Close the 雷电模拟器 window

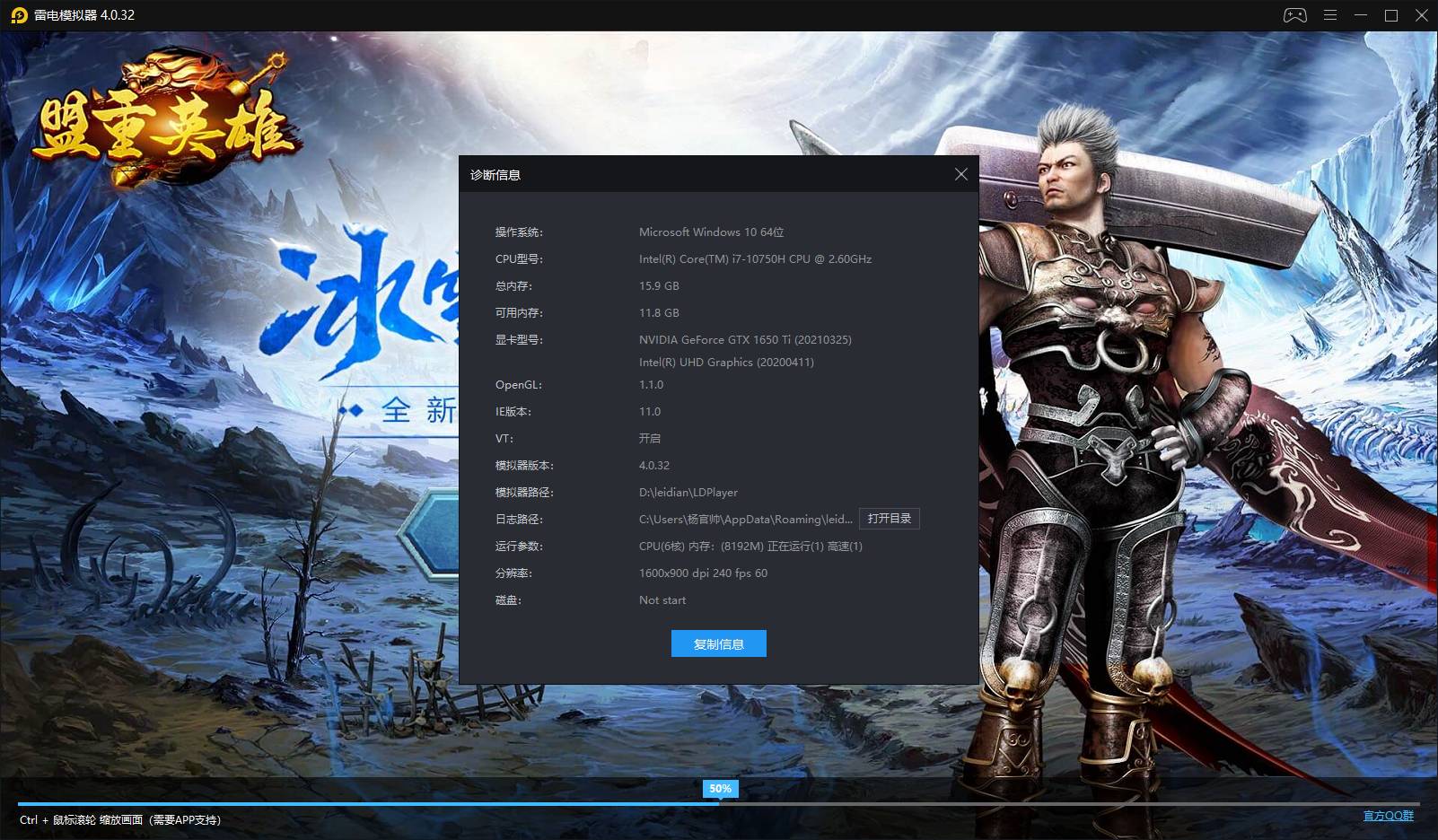pyautogui.click(x=1422, y=15)
